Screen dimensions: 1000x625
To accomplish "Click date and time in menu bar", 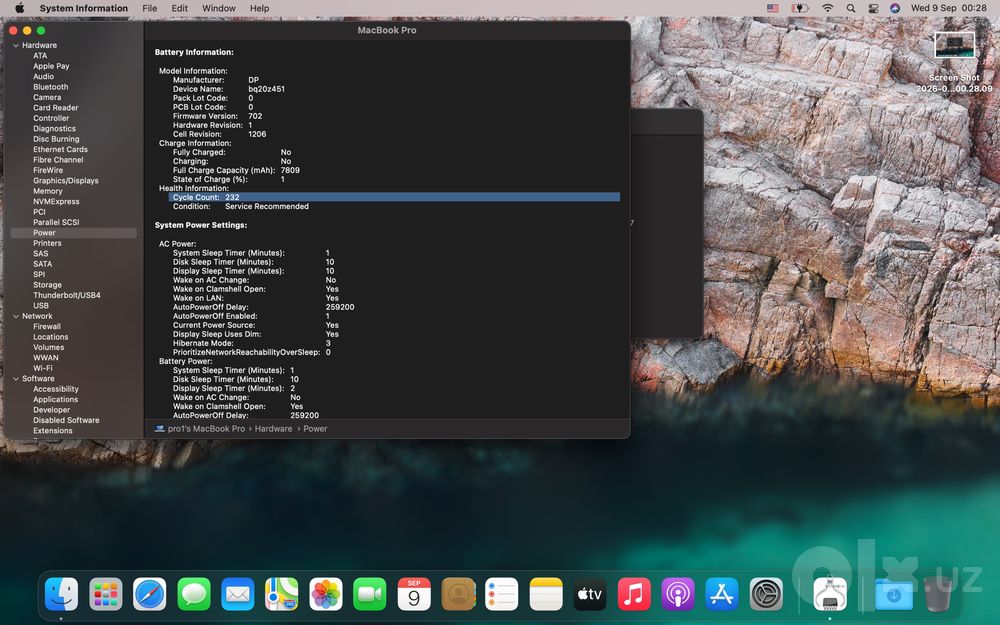I will pyautogui.click(x=948, y=8).
